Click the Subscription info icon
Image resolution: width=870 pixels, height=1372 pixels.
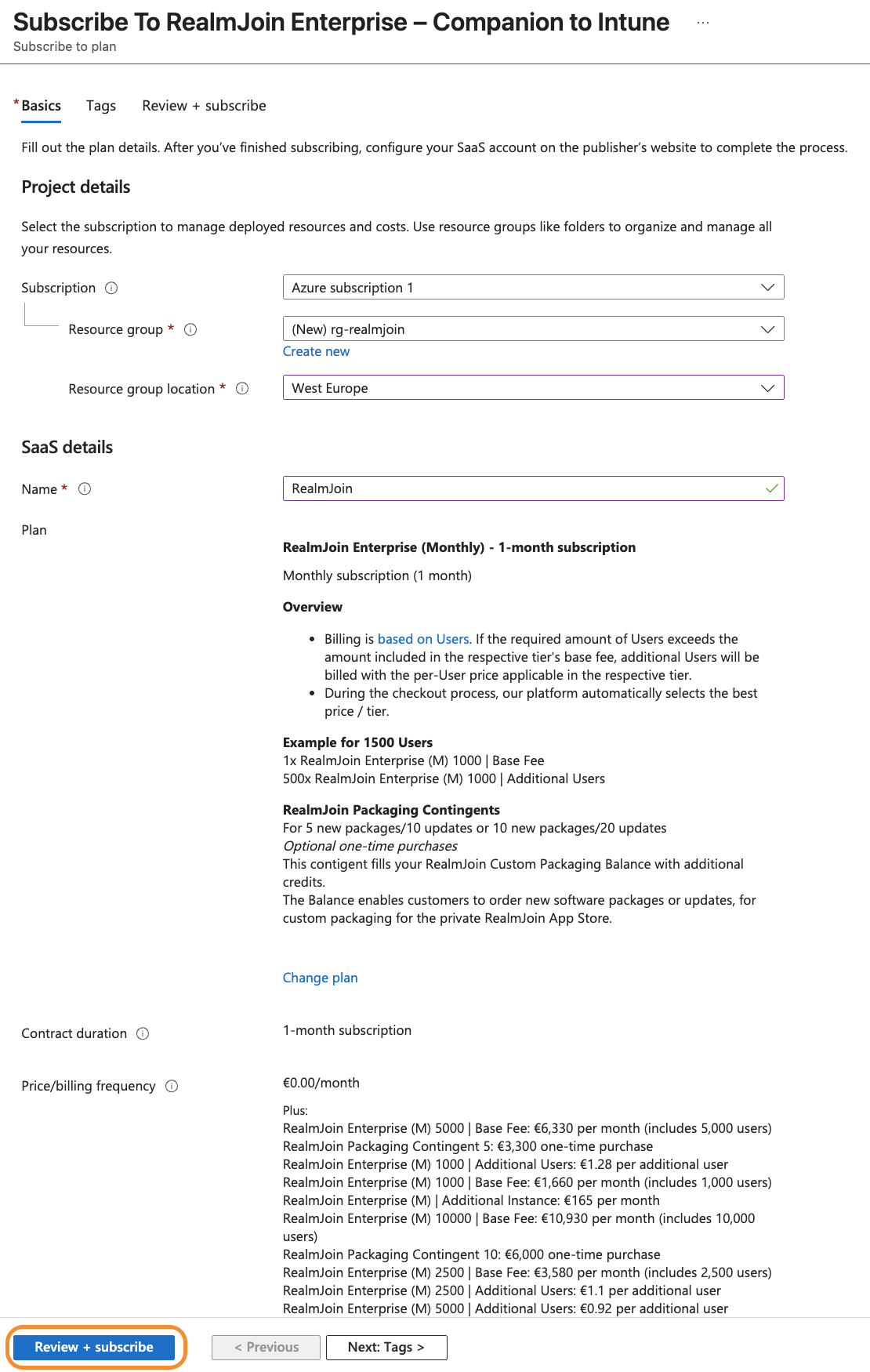[111, 288]
